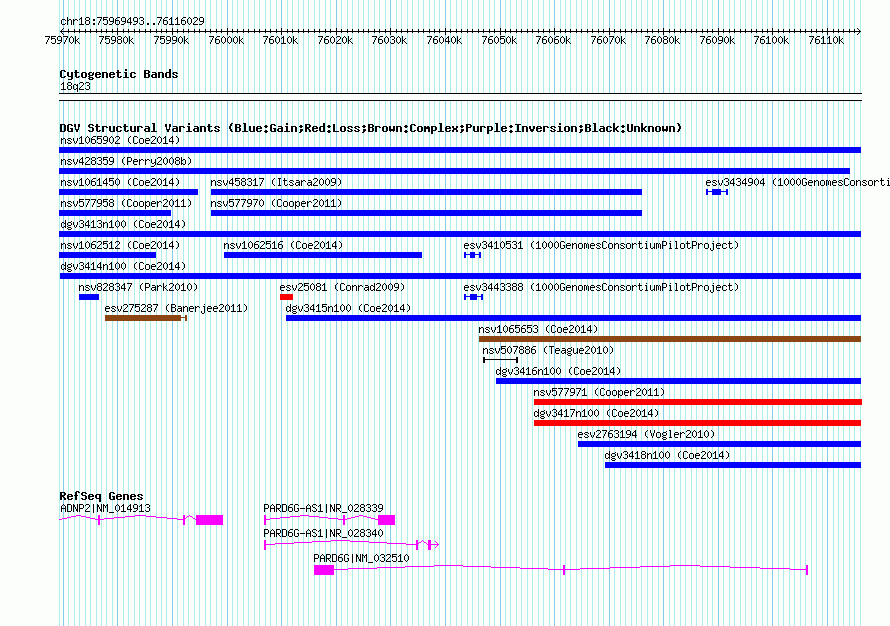Screen dimensions: 890x626
Task: Click the nsv1061450 (Coe2014) variant label
Action: tap(120, 182)
